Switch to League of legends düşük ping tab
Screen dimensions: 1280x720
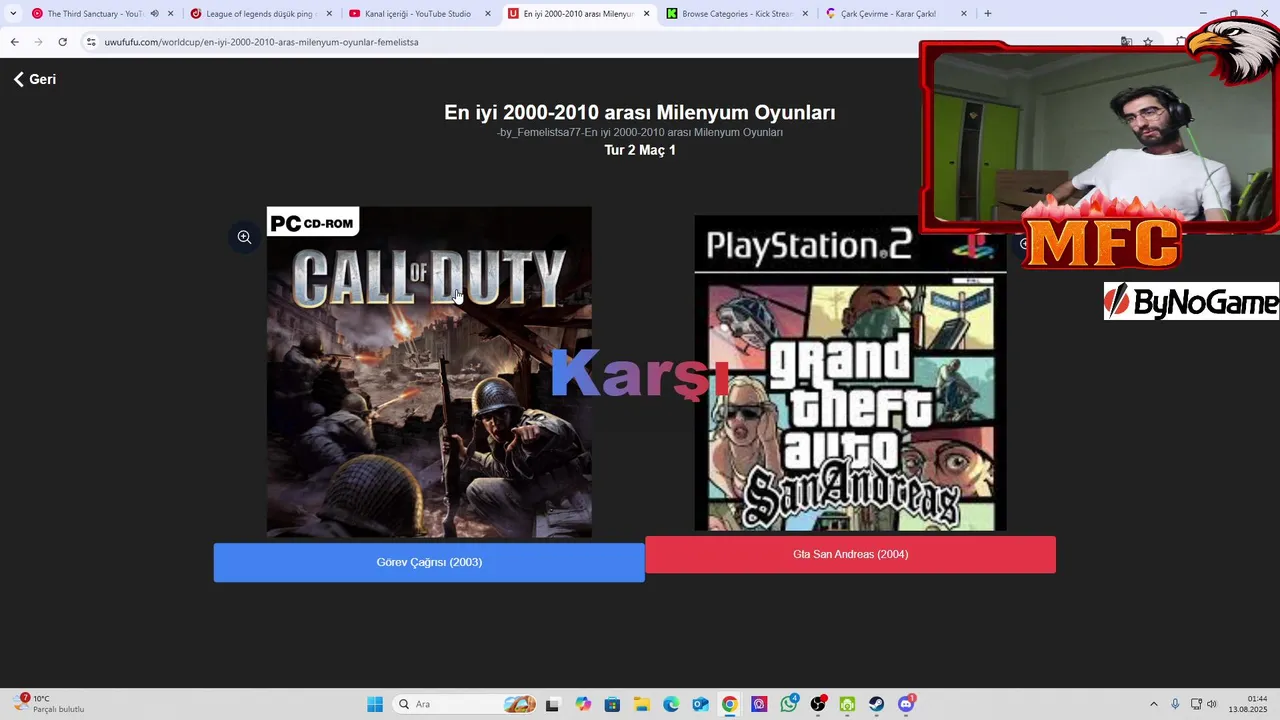(260, 14)
